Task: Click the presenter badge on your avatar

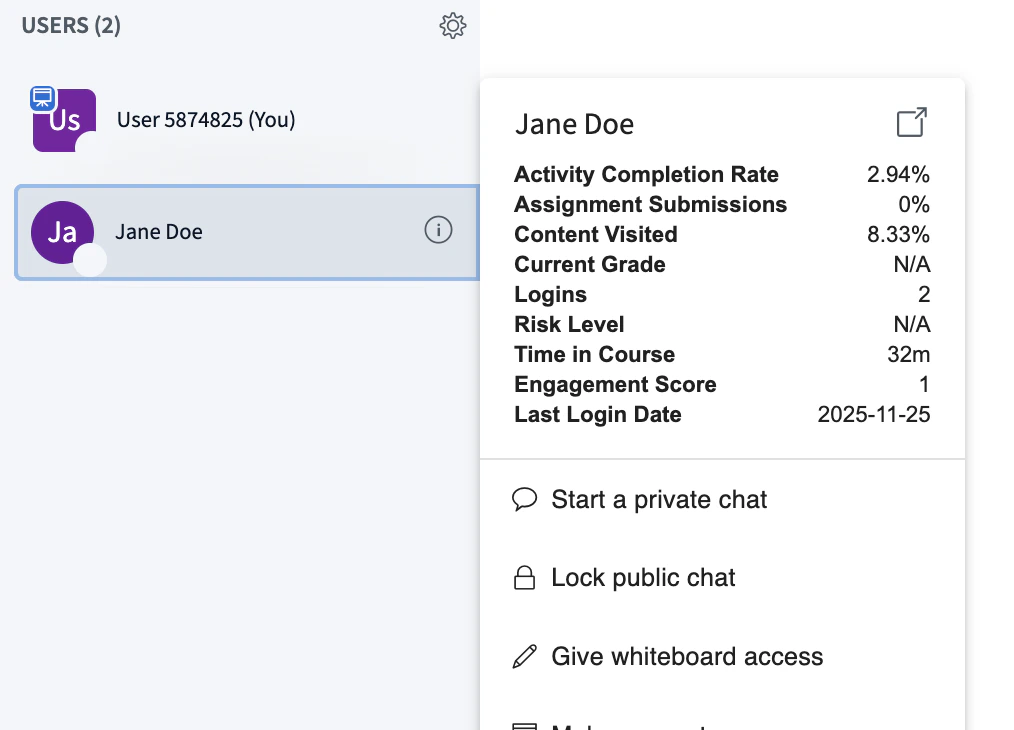Action: [x=41, y=97]
